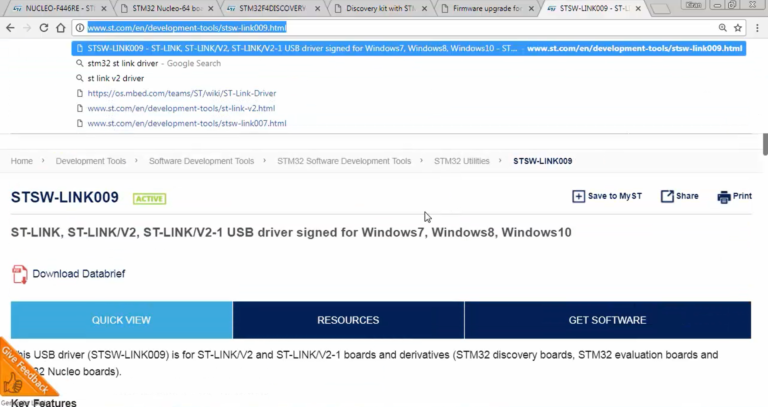Click the site information icon in address bar
The width and height of the screenshot is (768, 407).
click(80, 28)
